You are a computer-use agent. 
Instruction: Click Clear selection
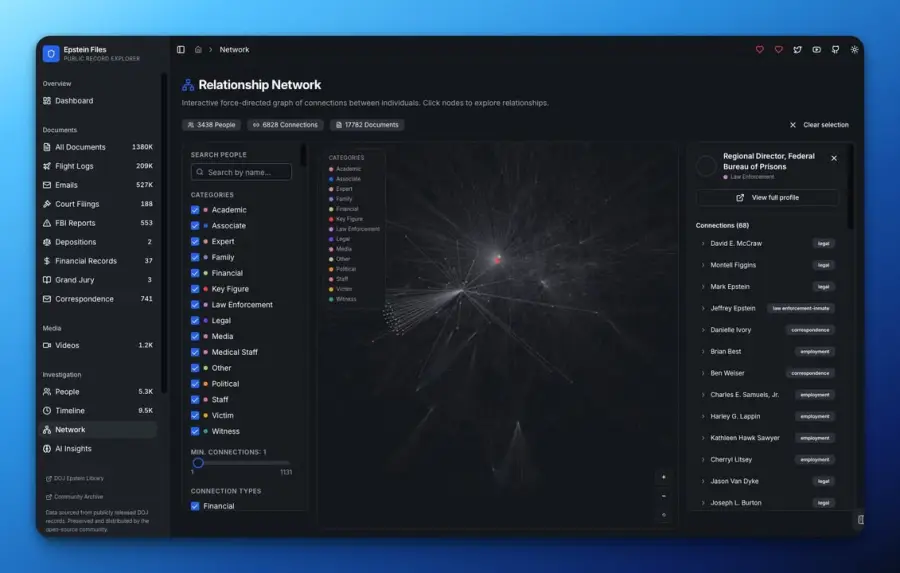coord(819,125)
